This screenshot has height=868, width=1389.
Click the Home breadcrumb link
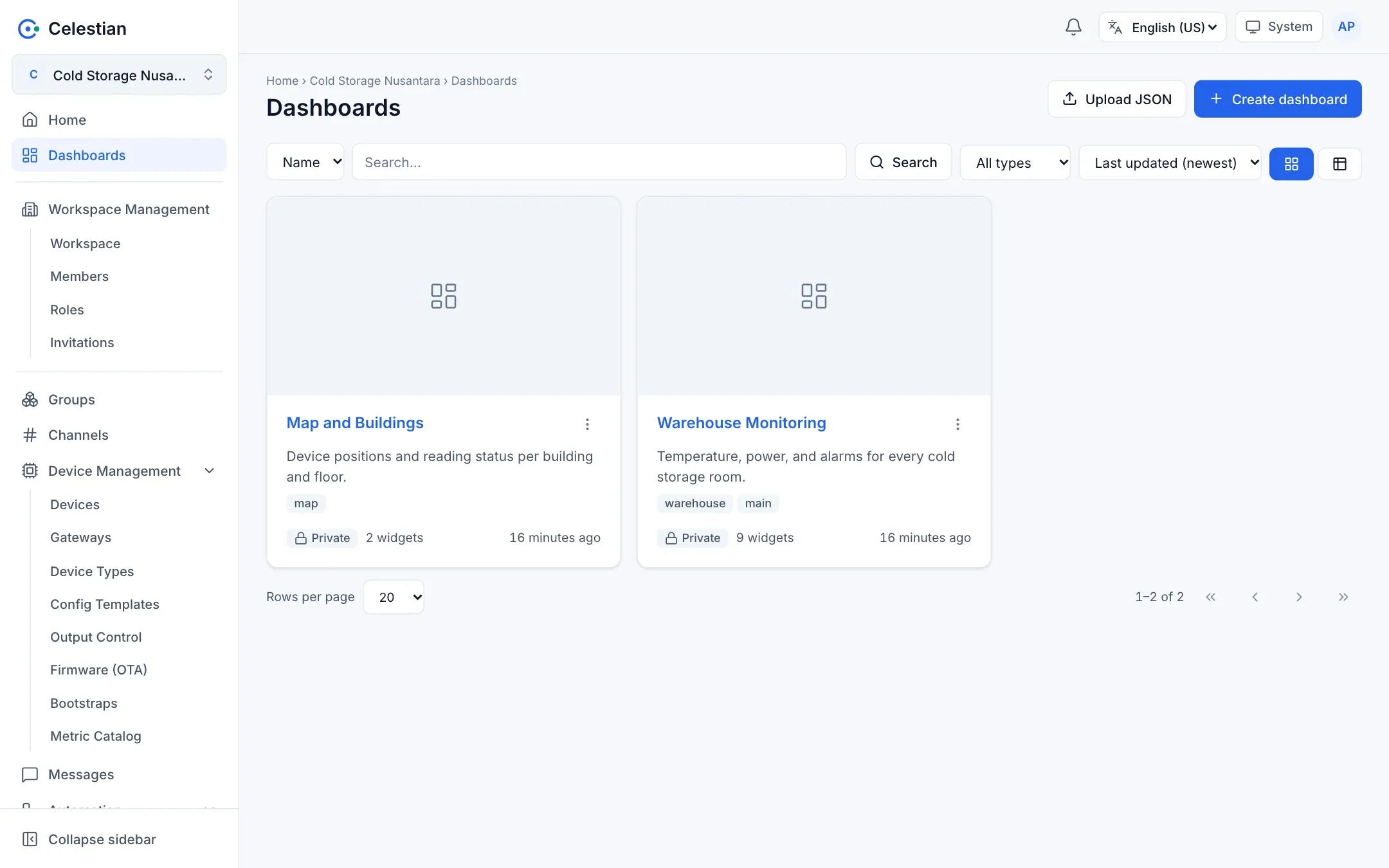282,81
